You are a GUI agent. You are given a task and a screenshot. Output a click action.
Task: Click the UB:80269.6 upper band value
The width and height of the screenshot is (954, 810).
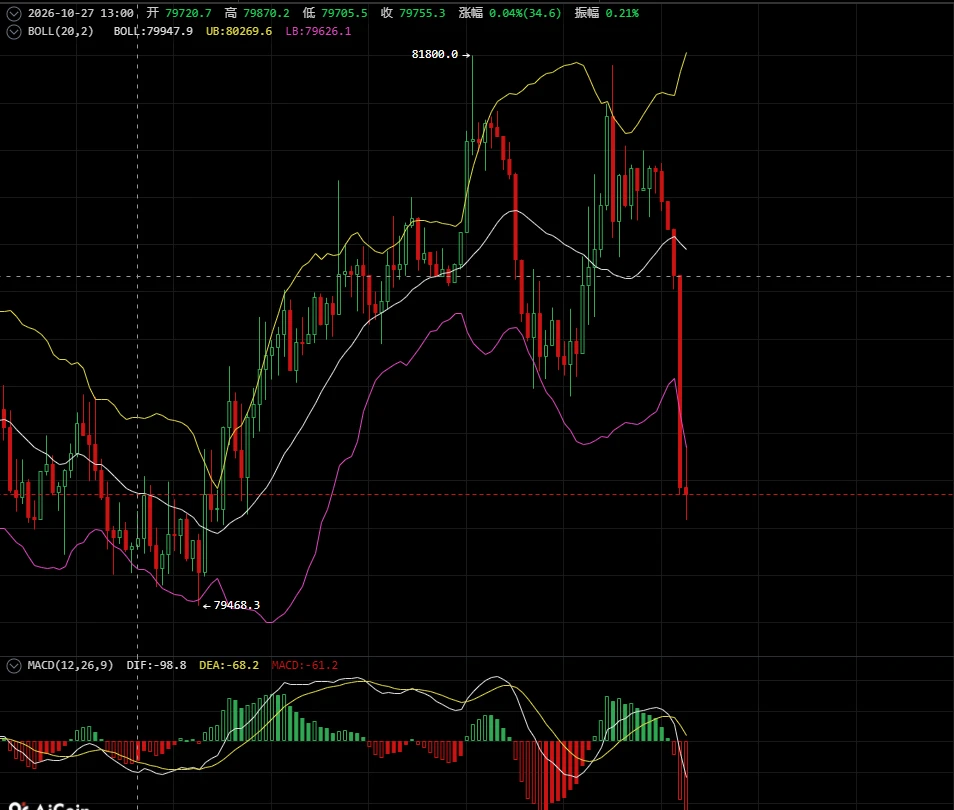coord(239,31)
